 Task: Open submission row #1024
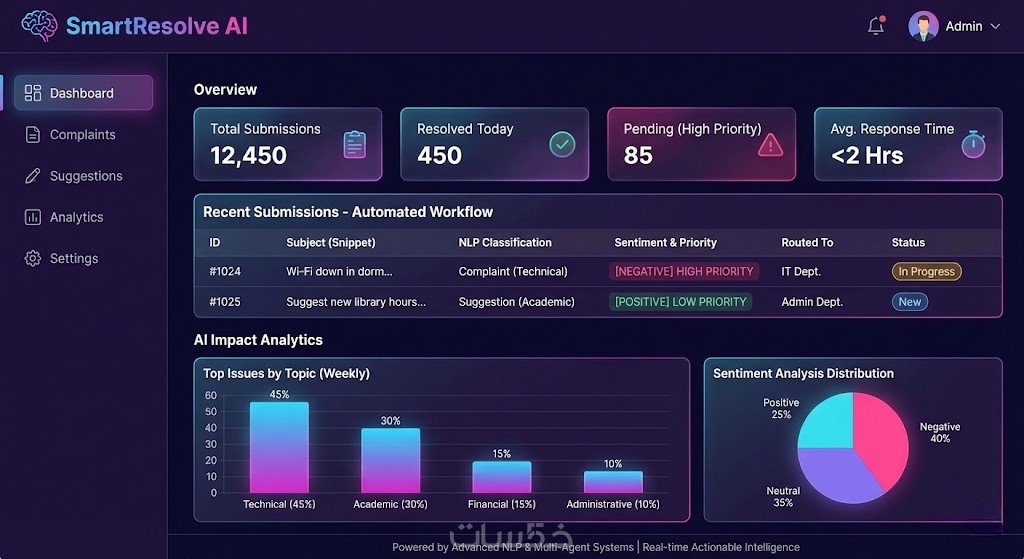[x=598, y=271]
